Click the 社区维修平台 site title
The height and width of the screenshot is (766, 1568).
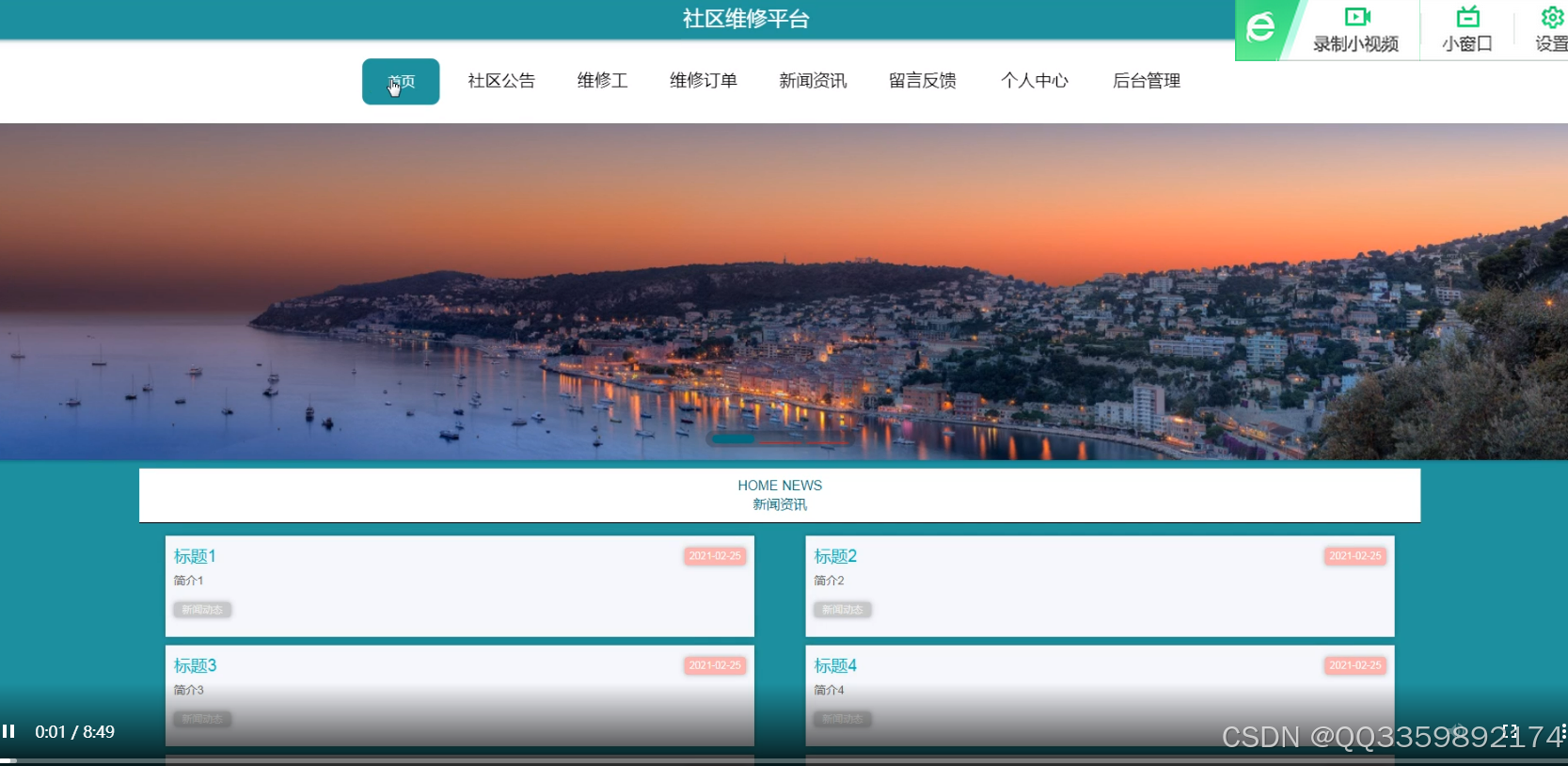(746, 19)
